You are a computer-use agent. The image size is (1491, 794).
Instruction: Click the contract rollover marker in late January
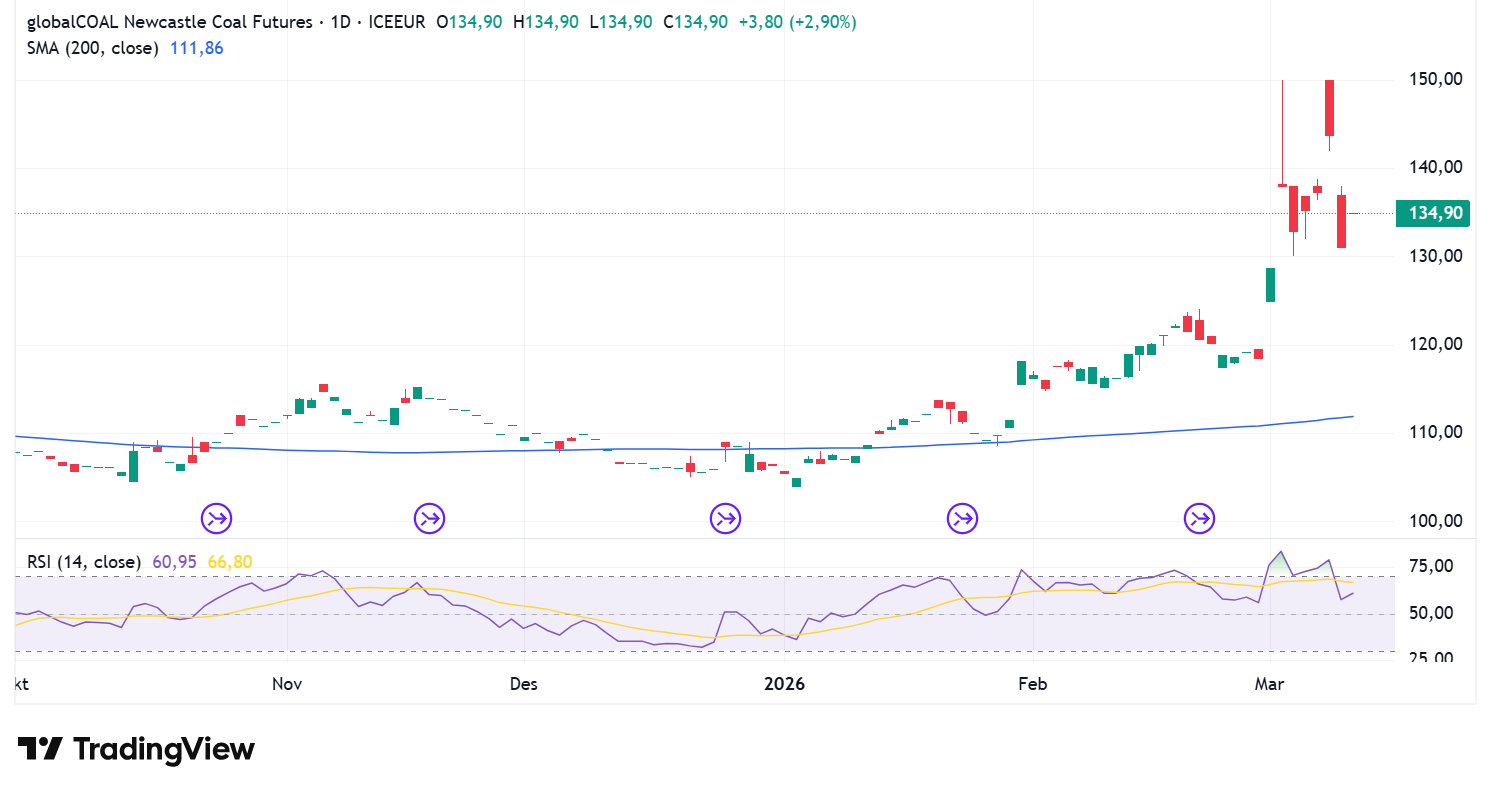click(962, 518)
